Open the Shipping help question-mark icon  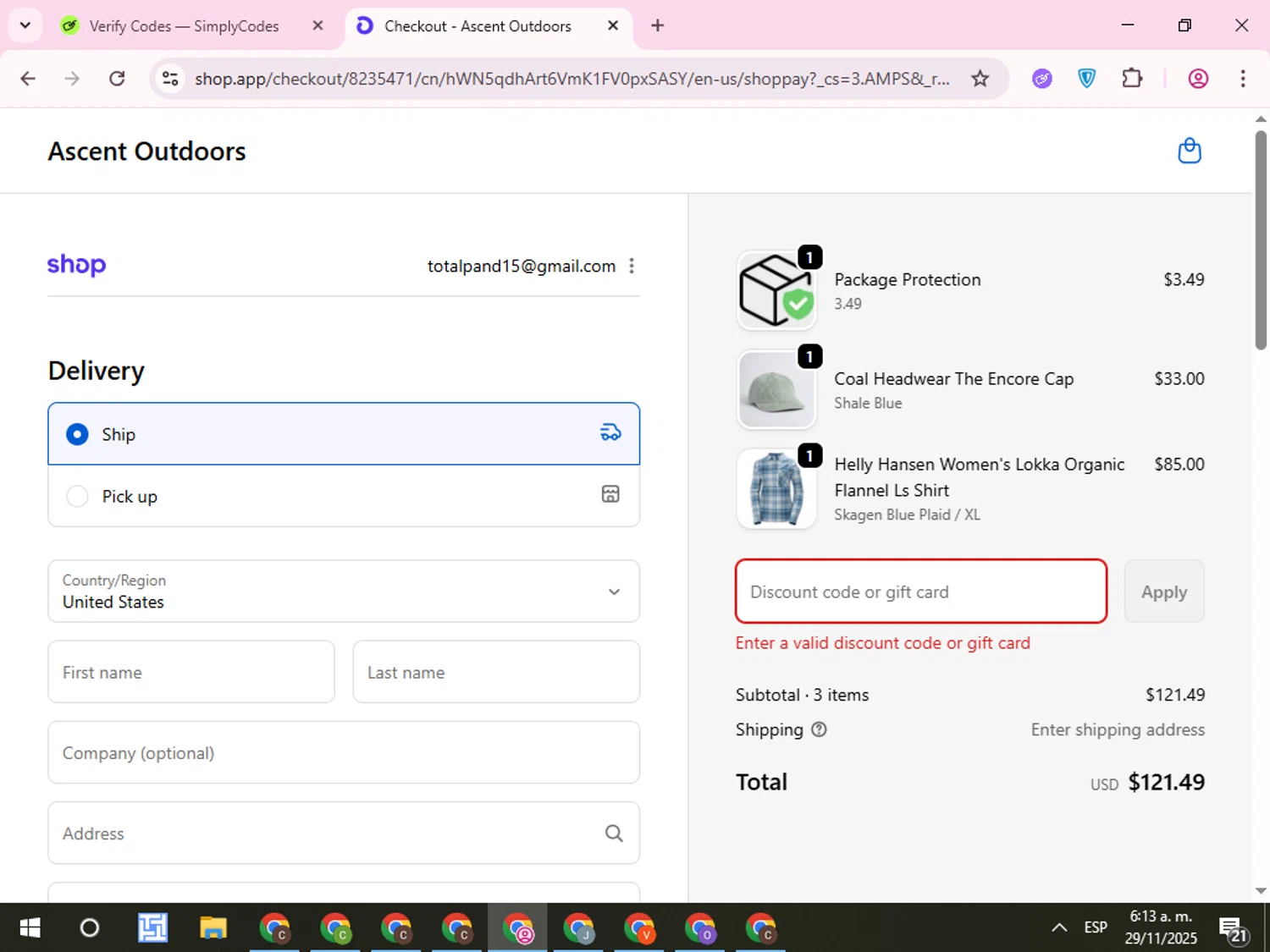point(819,729)
